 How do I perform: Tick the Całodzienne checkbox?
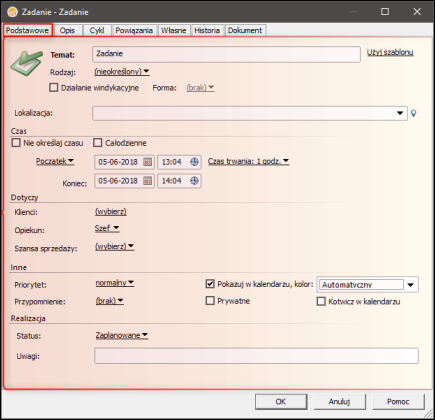point(97,143)
